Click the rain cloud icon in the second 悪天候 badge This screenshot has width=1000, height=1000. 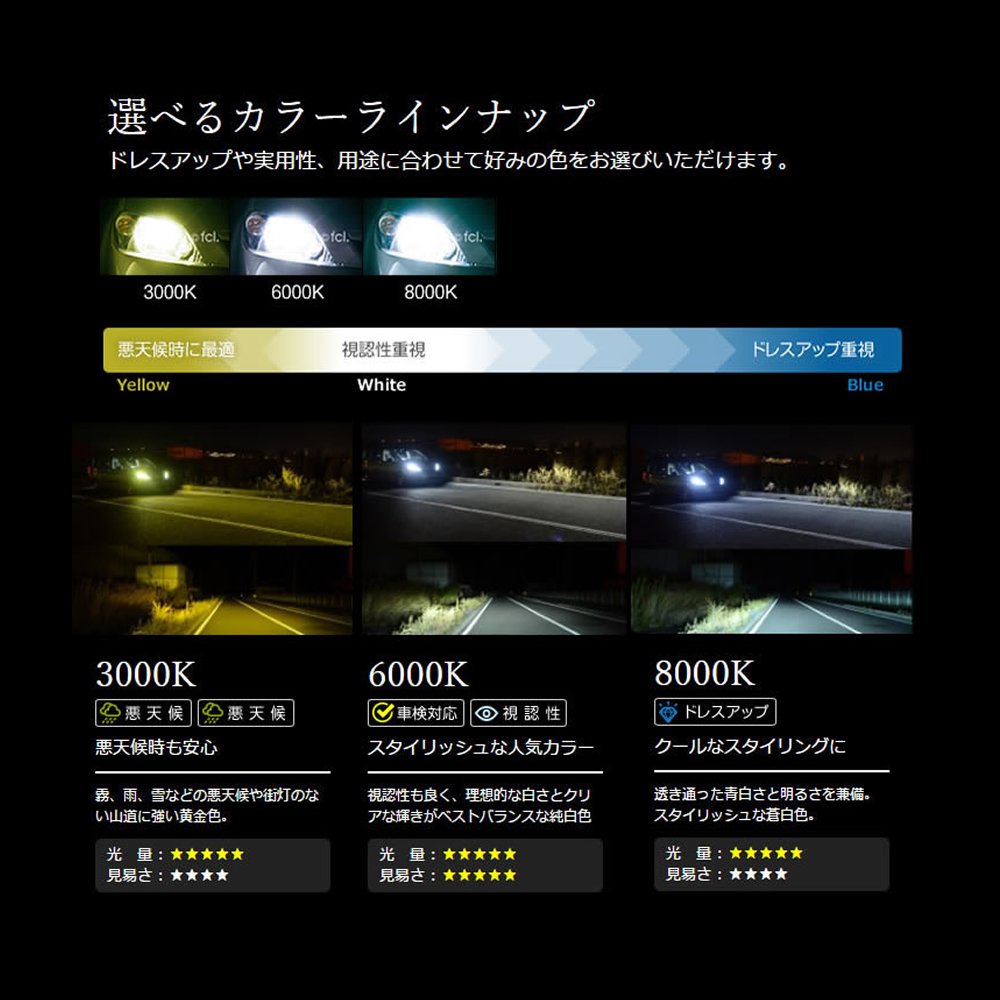(x=212, y=713)
